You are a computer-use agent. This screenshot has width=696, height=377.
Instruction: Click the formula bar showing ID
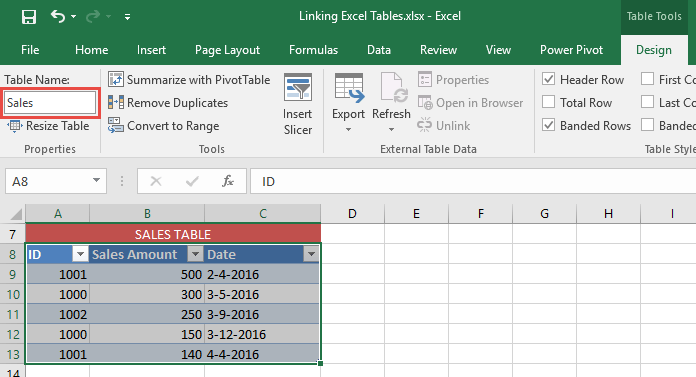tap(473, 181)
